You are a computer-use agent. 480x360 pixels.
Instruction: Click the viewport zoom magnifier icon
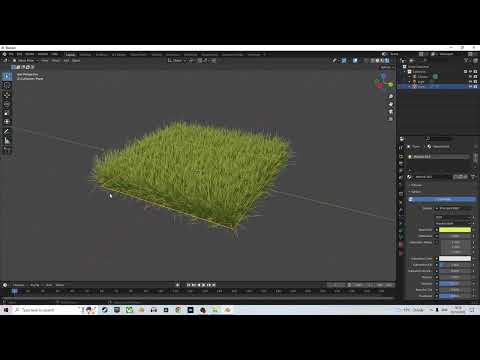tap(391, 96)
